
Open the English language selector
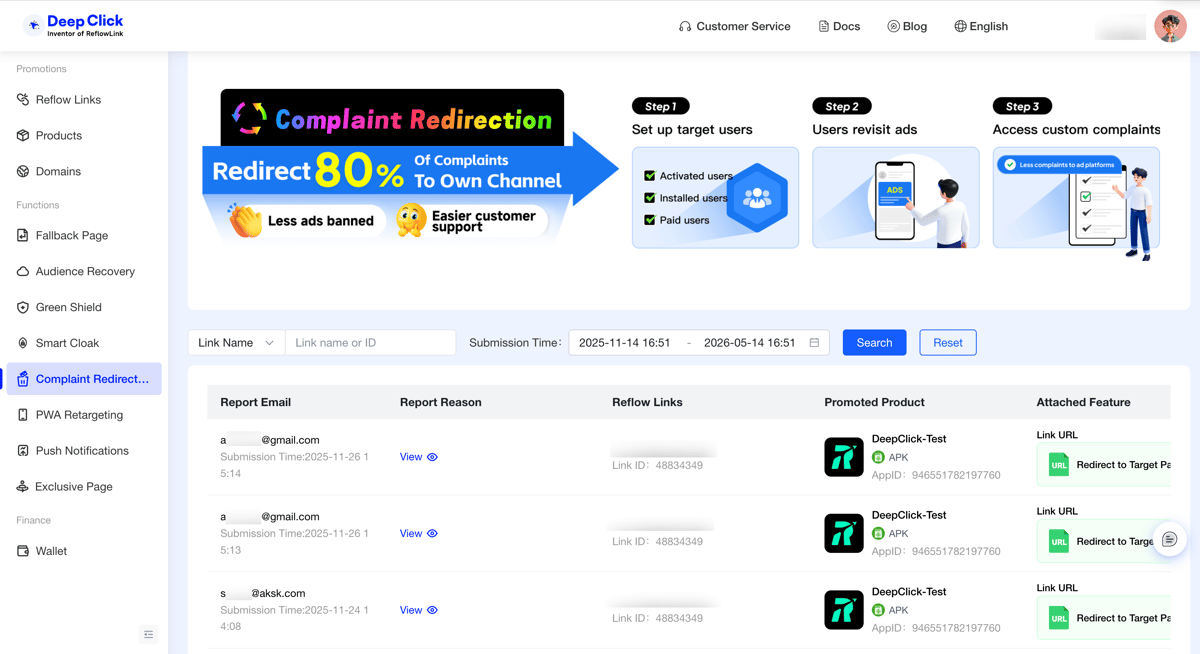[x=981, y=27]
